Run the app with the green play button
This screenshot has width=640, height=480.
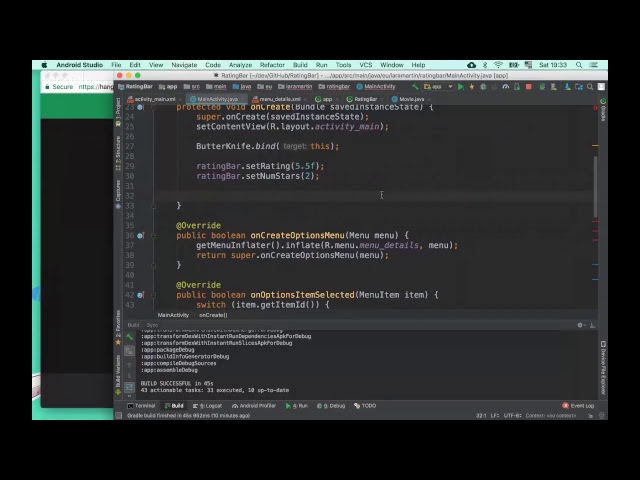pyautogui.click(x=461, y=87)
